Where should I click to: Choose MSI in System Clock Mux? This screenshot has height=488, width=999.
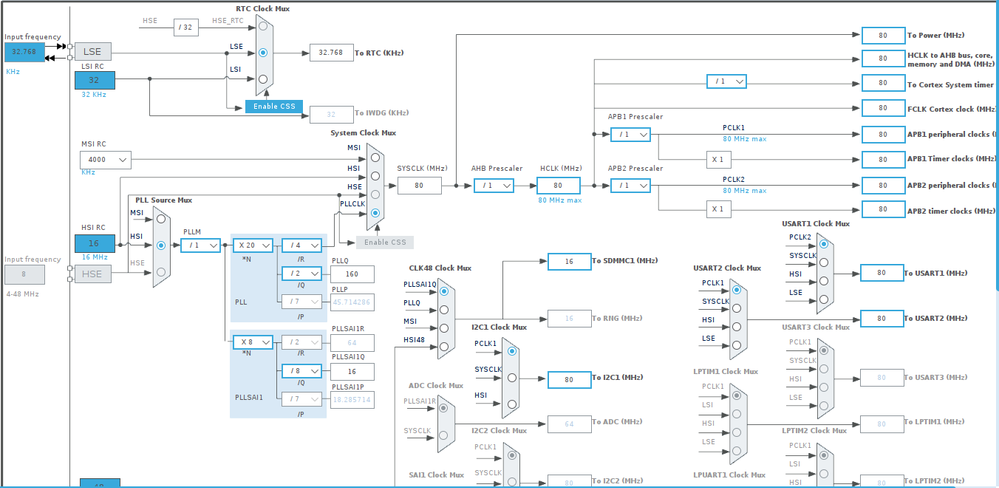pyautogui.click(x=375, y=157)
